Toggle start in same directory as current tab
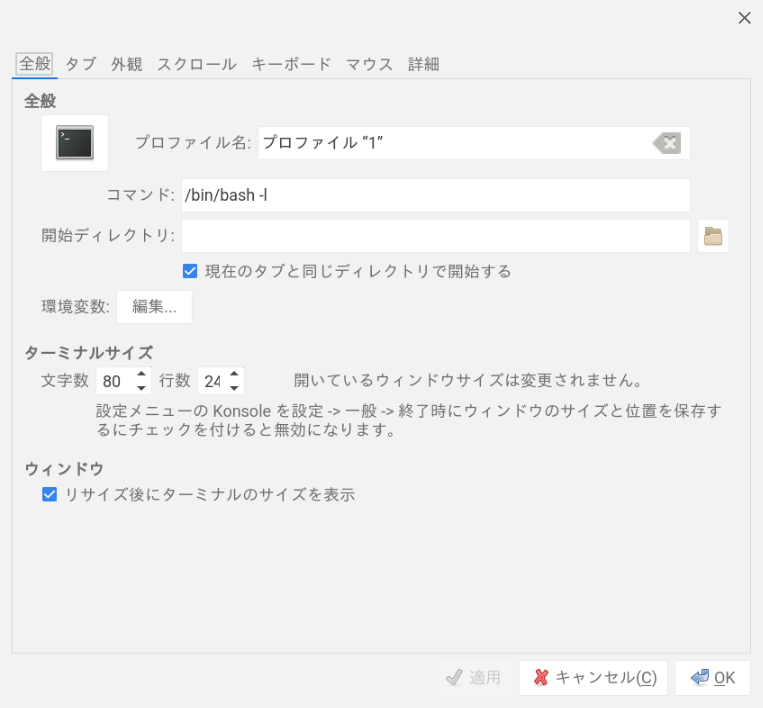The height and width of the screenshot is (708, 763). click(190, 271)
